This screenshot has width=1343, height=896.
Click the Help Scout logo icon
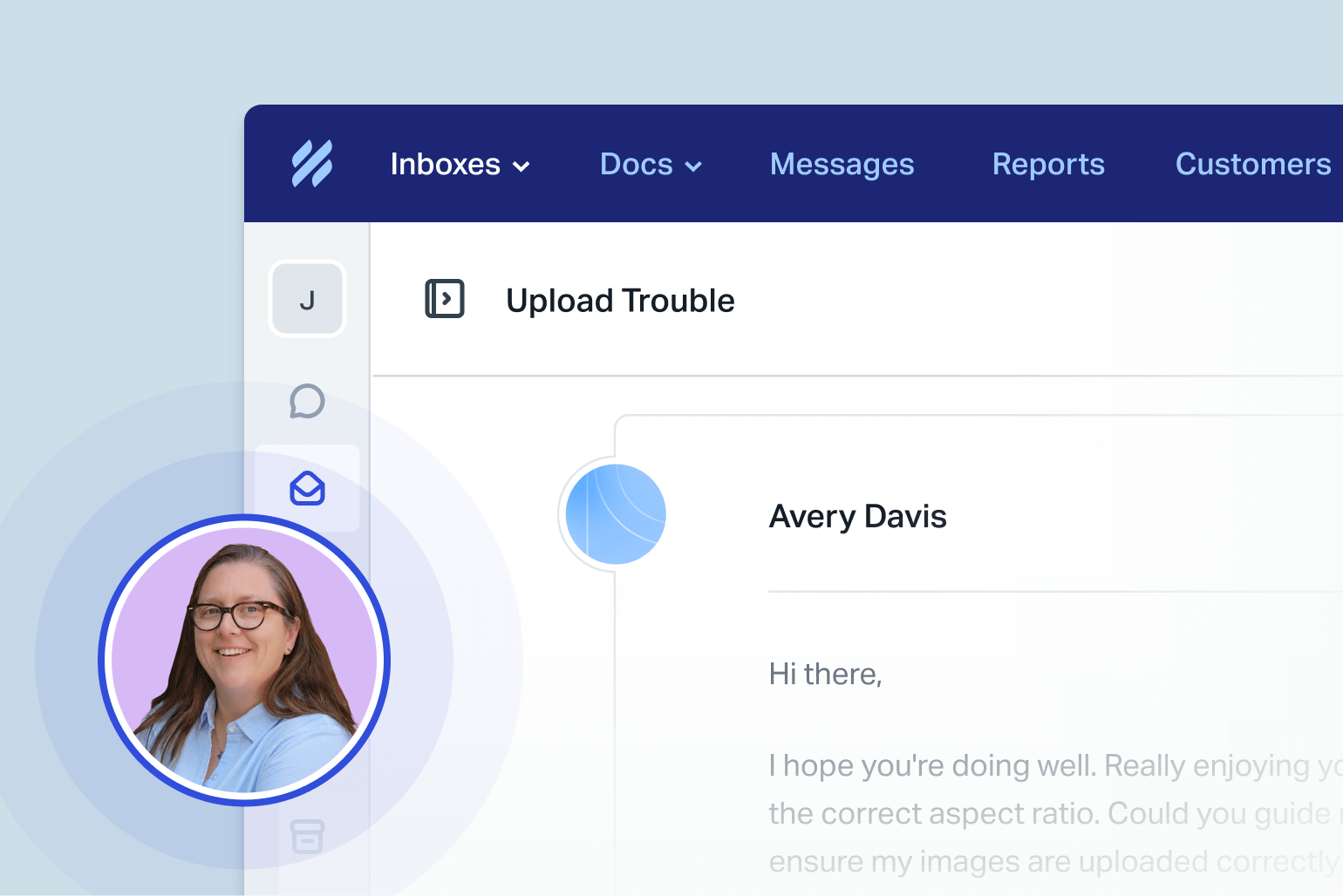[x=311, y=163]
